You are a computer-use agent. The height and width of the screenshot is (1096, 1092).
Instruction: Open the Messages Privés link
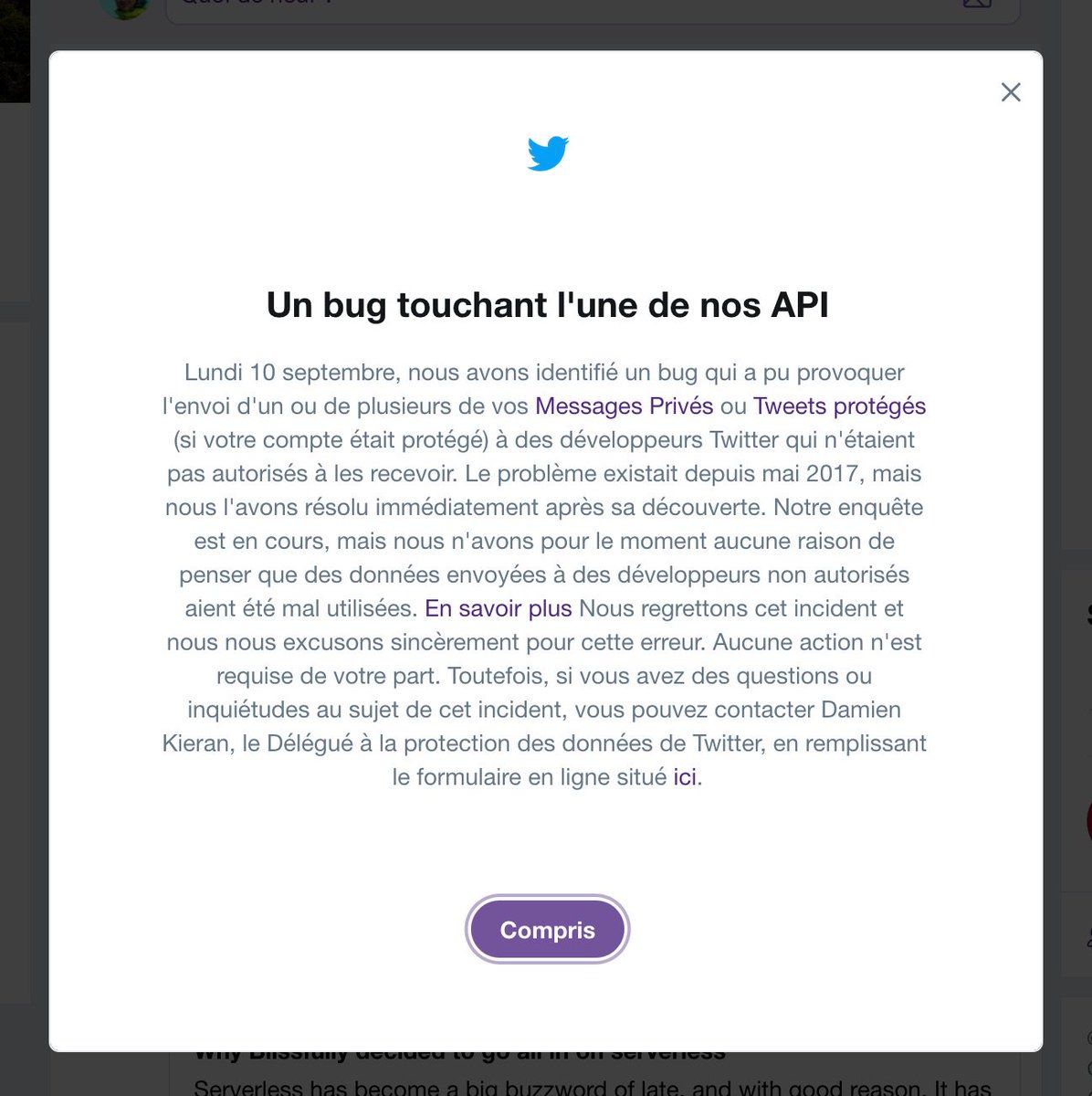[624, 406]
